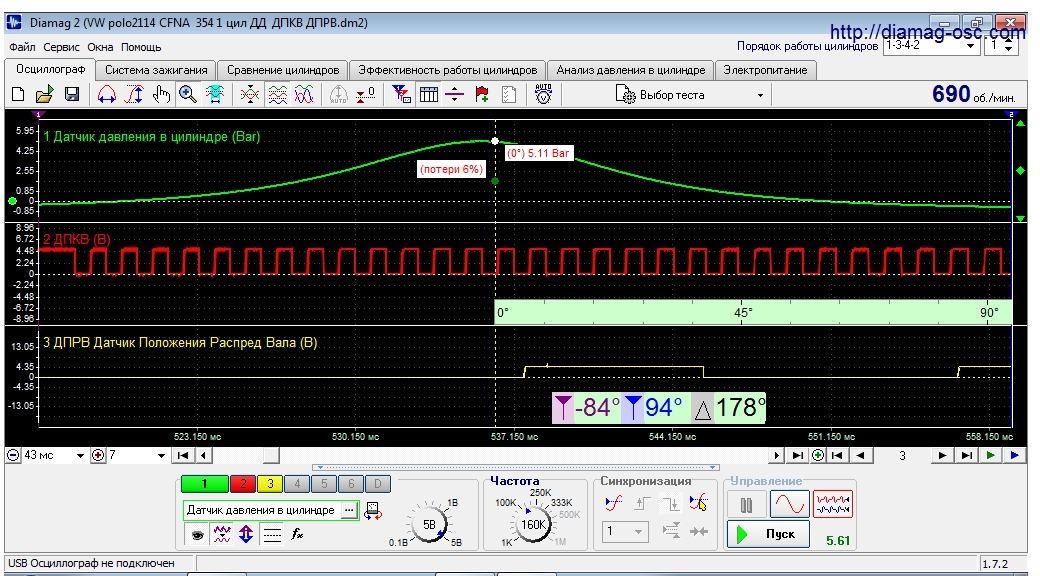Toggle channel 5 button
Viewport: 1040px width, 576px height.
click(324, 484)
